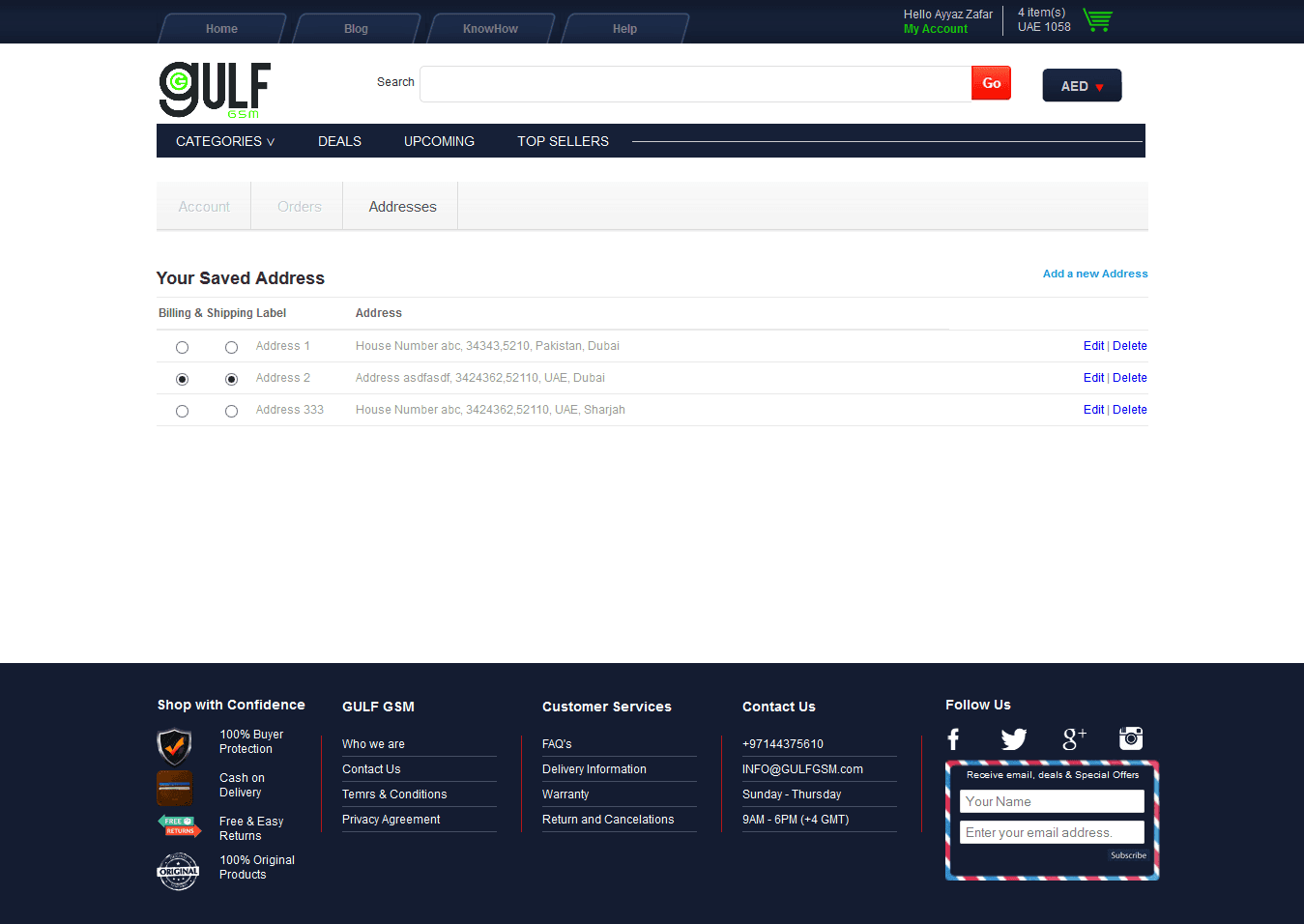
Task: Open the footer Contact Us link
Action: 371,769
